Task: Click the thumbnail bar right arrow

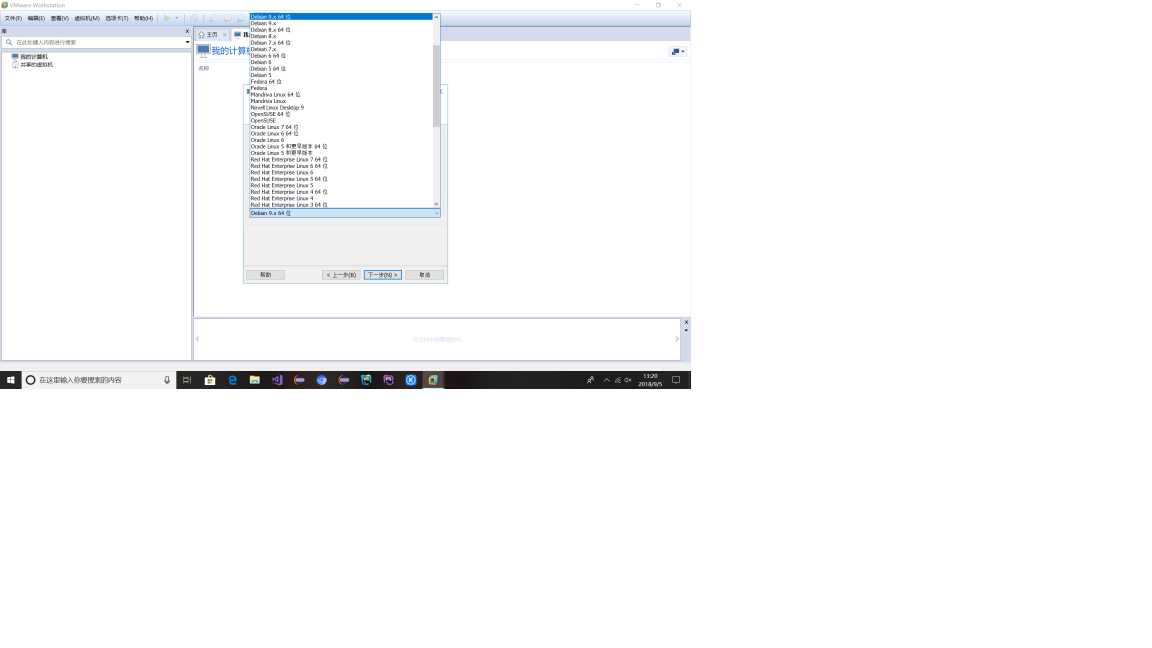Action: tap(677, 339)
